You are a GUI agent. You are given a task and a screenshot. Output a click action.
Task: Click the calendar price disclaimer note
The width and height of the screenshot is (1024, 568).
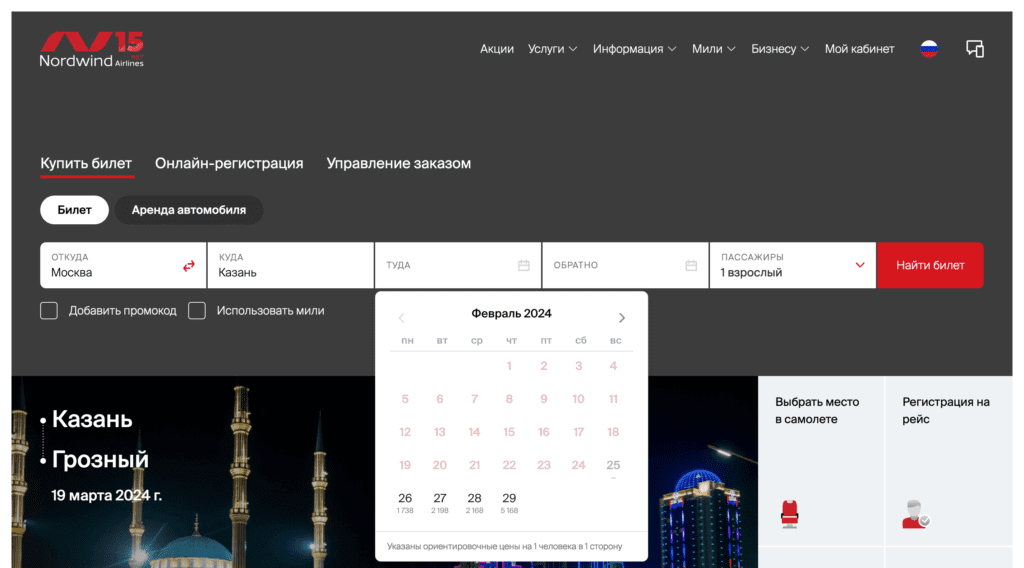coord(504,546)
